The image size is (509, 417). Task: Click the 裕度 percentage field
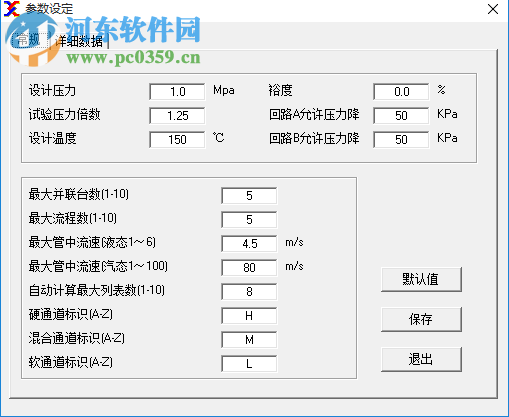(401, 92)
